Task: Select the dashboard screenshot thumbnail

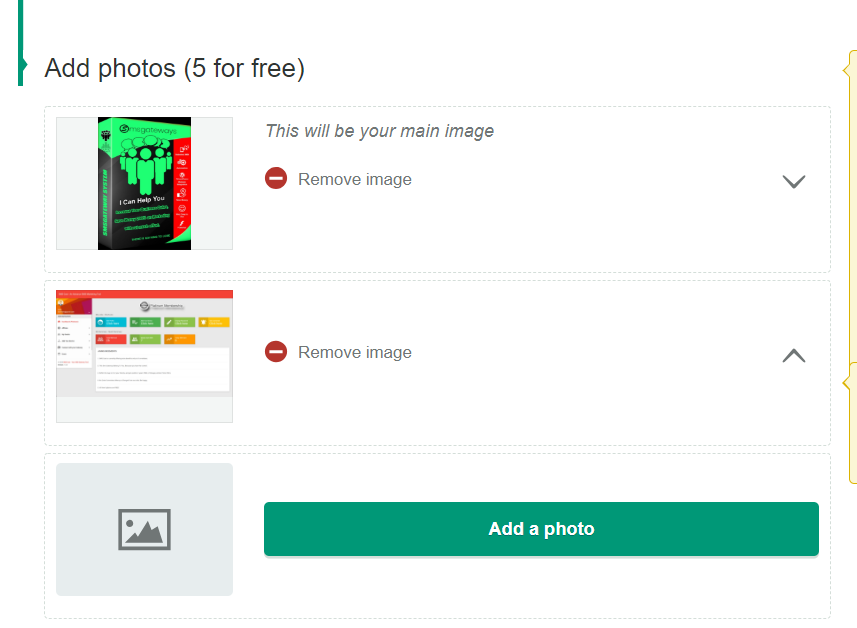Action: pyautogui.click(x=144, y=356)
